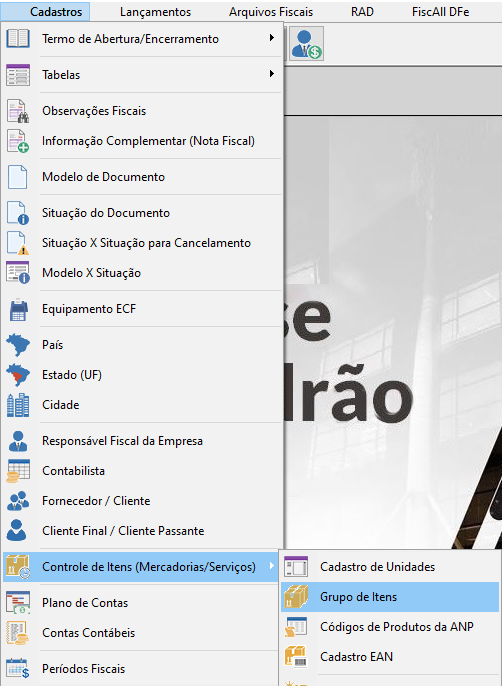Click the user with dollar toolbar icon
This screenshot has height=686, width=502.
(306, 43)
